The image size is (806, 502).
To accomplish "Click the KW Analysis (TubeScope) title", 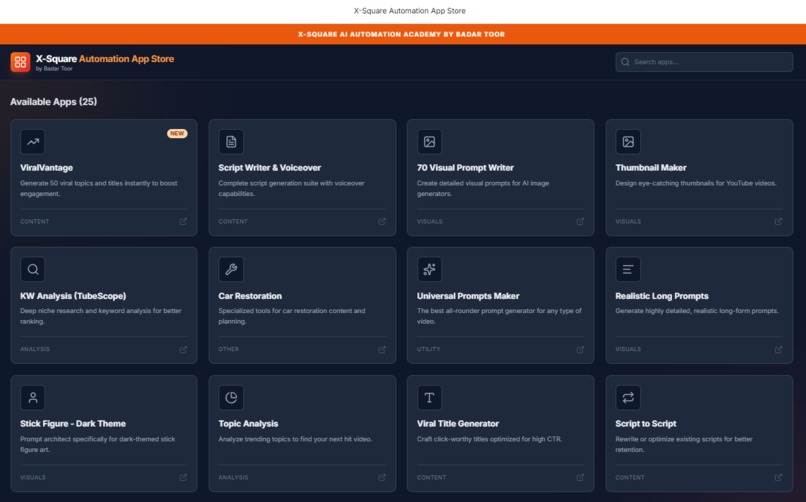I will 73,296.
